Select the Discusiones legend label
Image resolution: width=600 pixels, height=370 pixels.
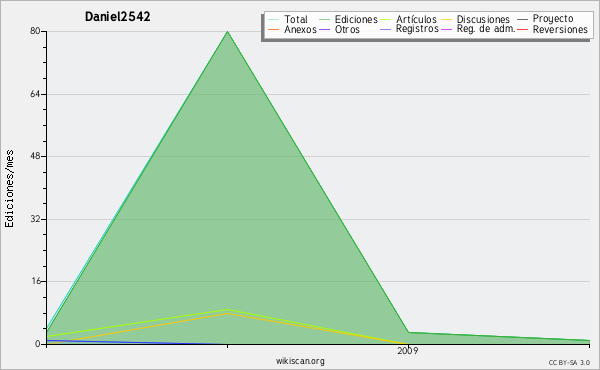click(483, 19)
